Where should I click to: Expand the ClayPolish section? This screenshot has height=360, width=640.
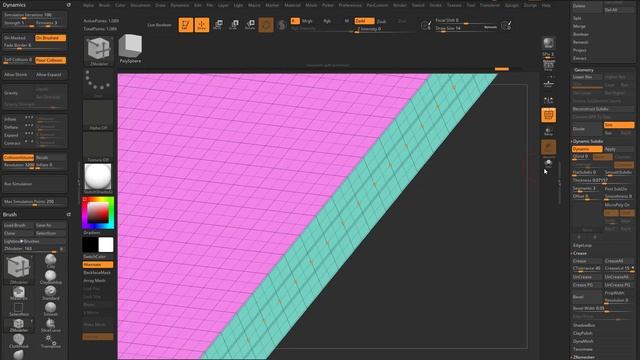(582, 333)
